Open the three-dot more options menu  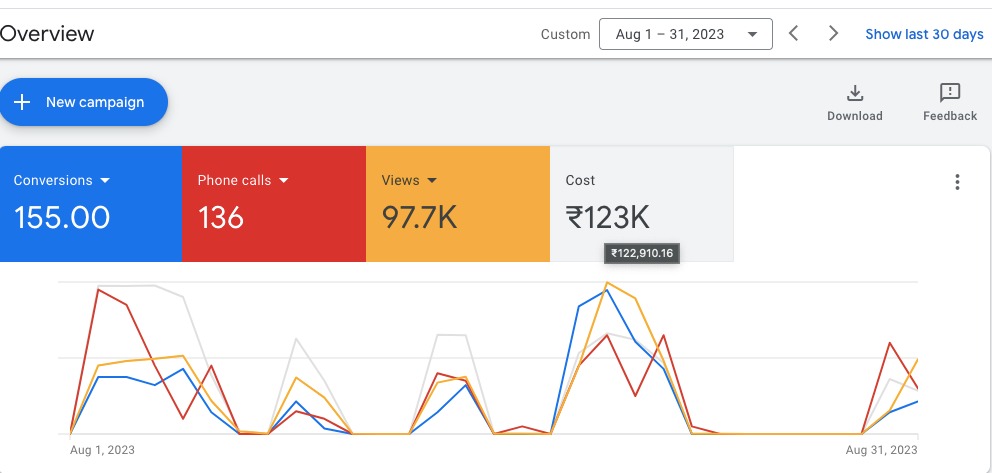pyautogui.click(x=957, y=182)
